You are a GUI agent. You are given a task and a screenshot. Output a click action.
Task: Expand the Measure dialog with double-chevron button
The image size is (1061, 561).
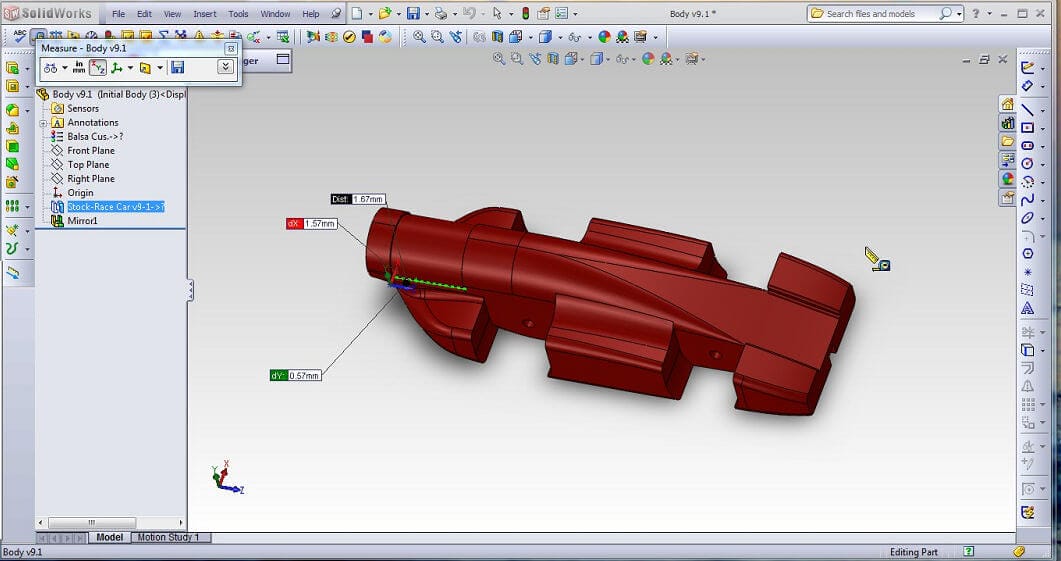coord(225,67)
